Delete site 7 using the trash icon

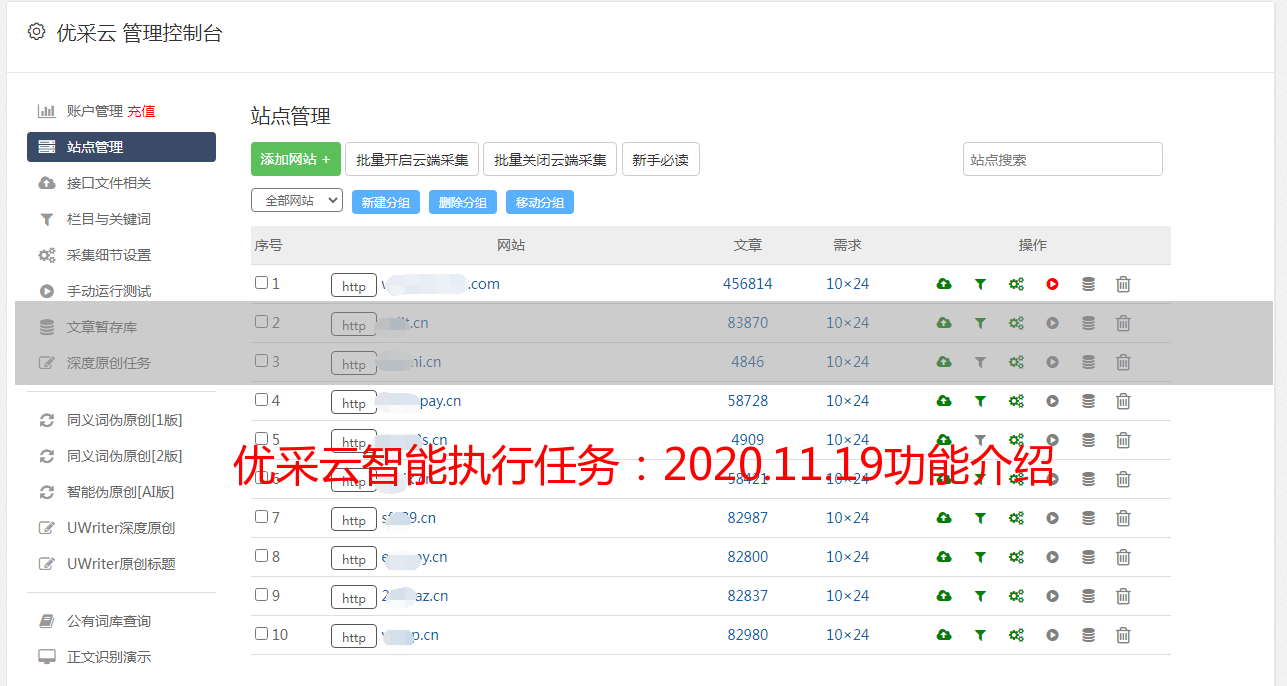coord(1123,518)
